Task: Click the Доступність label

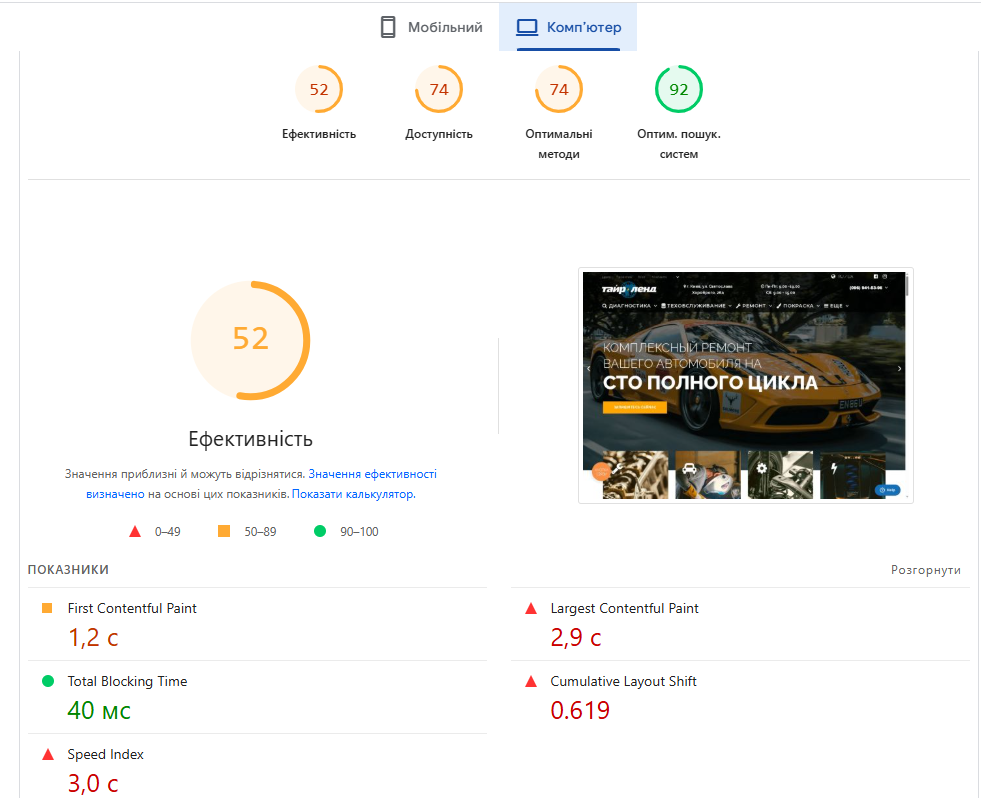Action: click(439, 134)
